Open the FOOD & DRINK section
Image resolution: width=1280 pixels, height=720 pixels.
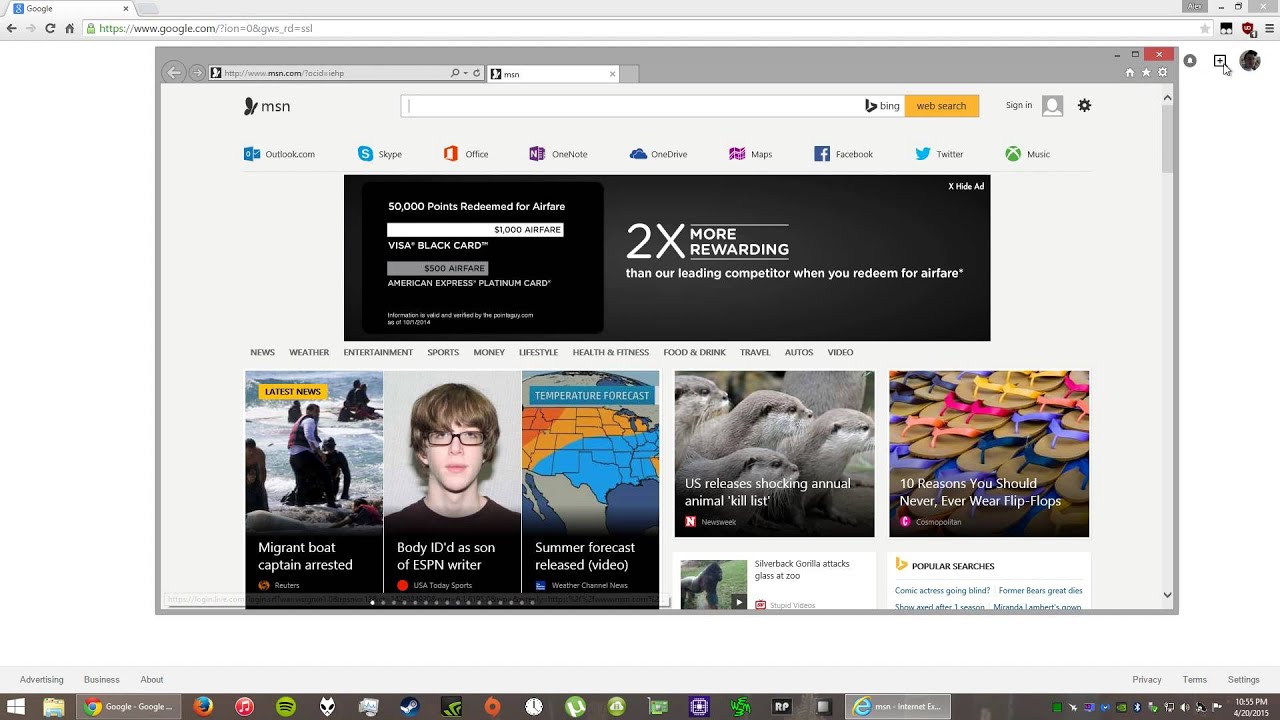pyautogui.click(x=694, y=352)
